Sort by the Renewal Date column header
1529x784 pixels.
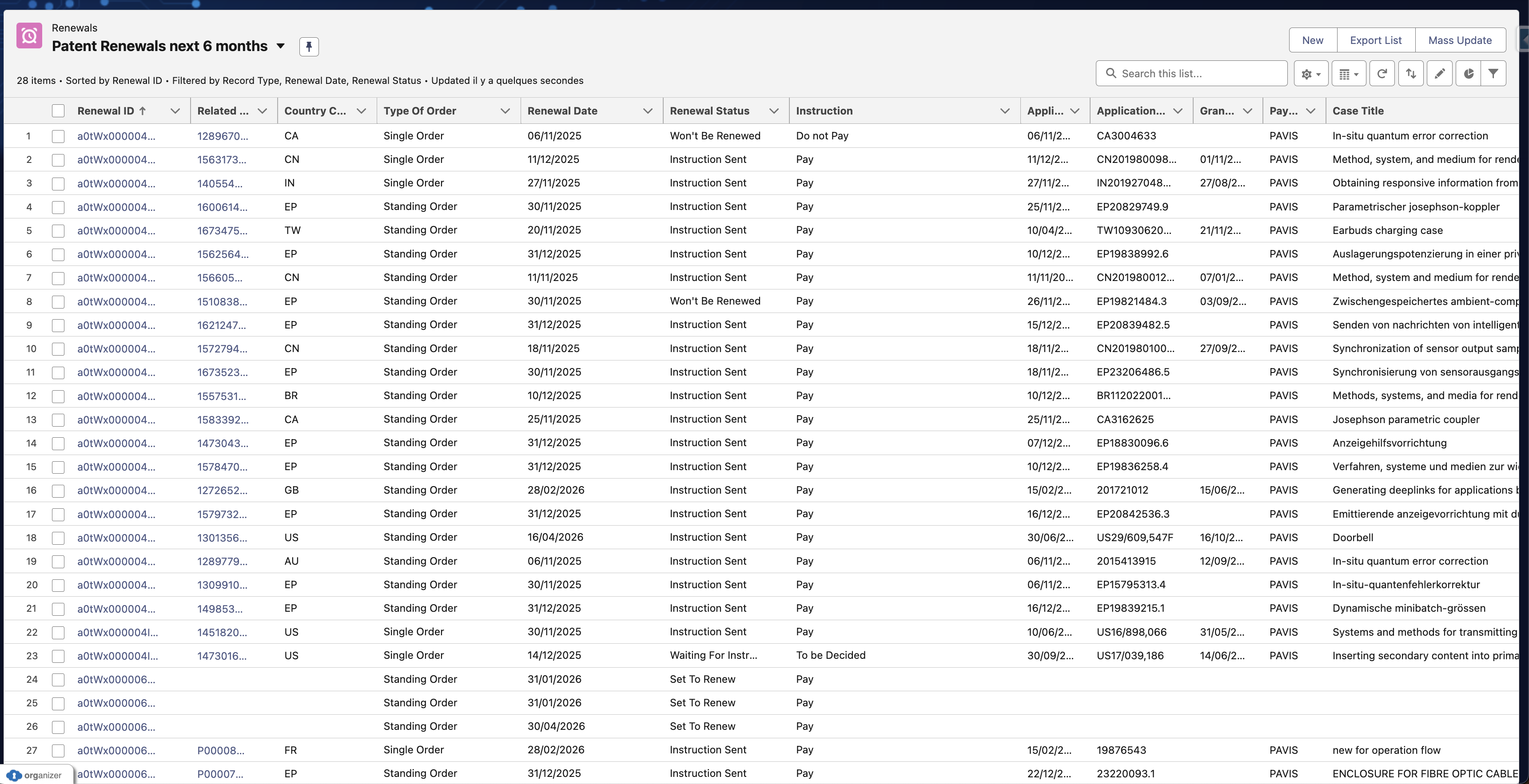click(562, 111)
